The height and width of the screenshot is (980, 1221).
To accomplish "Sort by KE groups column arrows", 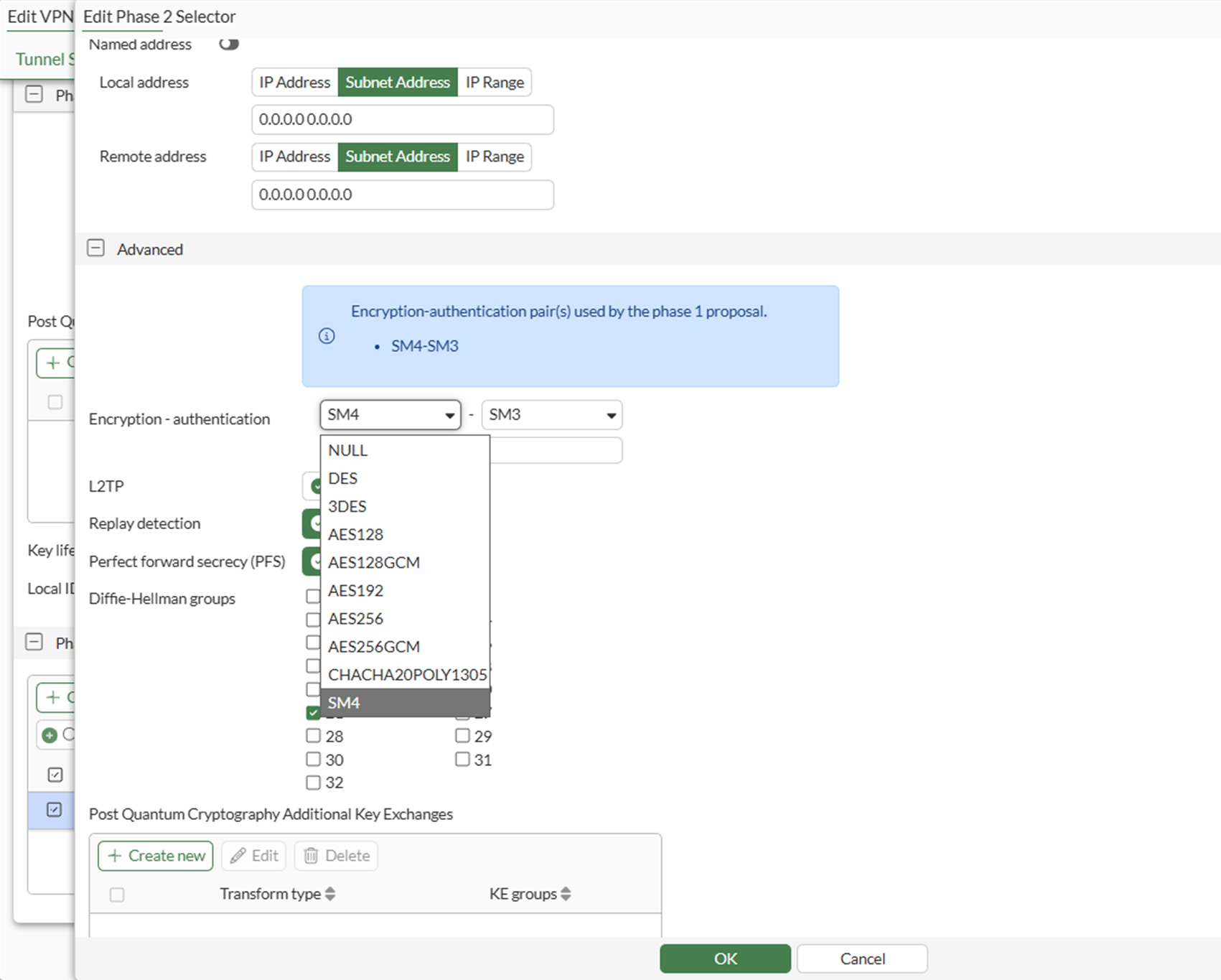I will point(566,894).
